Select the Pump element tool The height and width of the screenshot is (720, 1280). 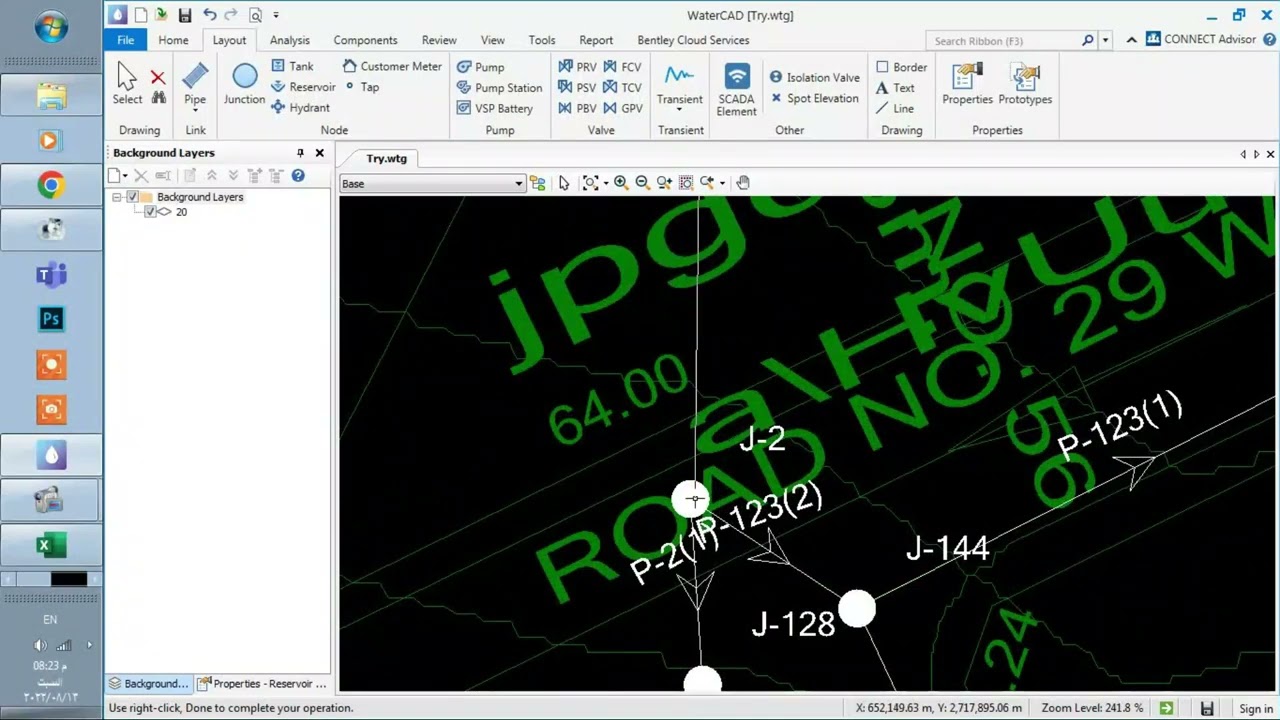[481, 67]
